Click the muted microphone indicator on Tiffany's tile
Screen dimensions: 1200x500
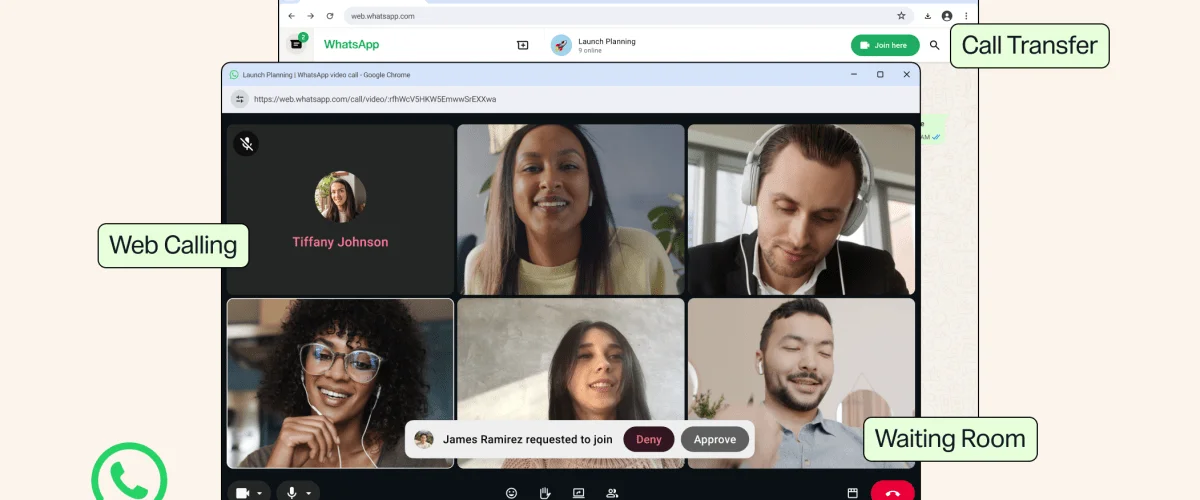[246, 143]
